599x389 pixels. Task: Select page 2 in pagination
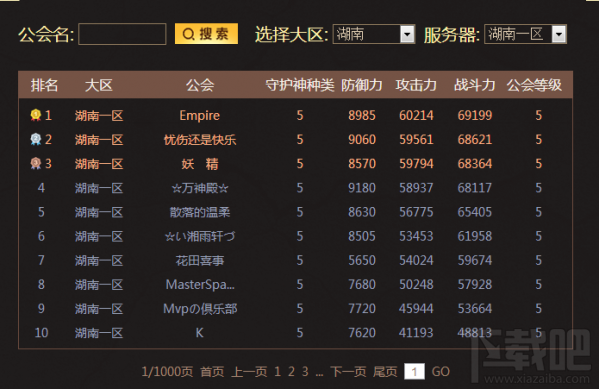291,371
